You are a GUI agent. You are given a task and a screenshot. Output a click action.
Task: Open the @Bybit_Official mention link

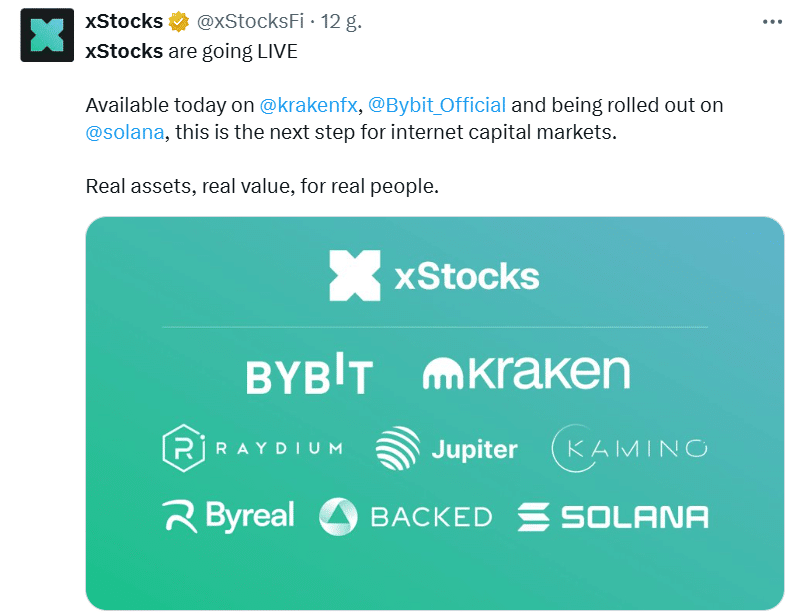click(437, 105)
